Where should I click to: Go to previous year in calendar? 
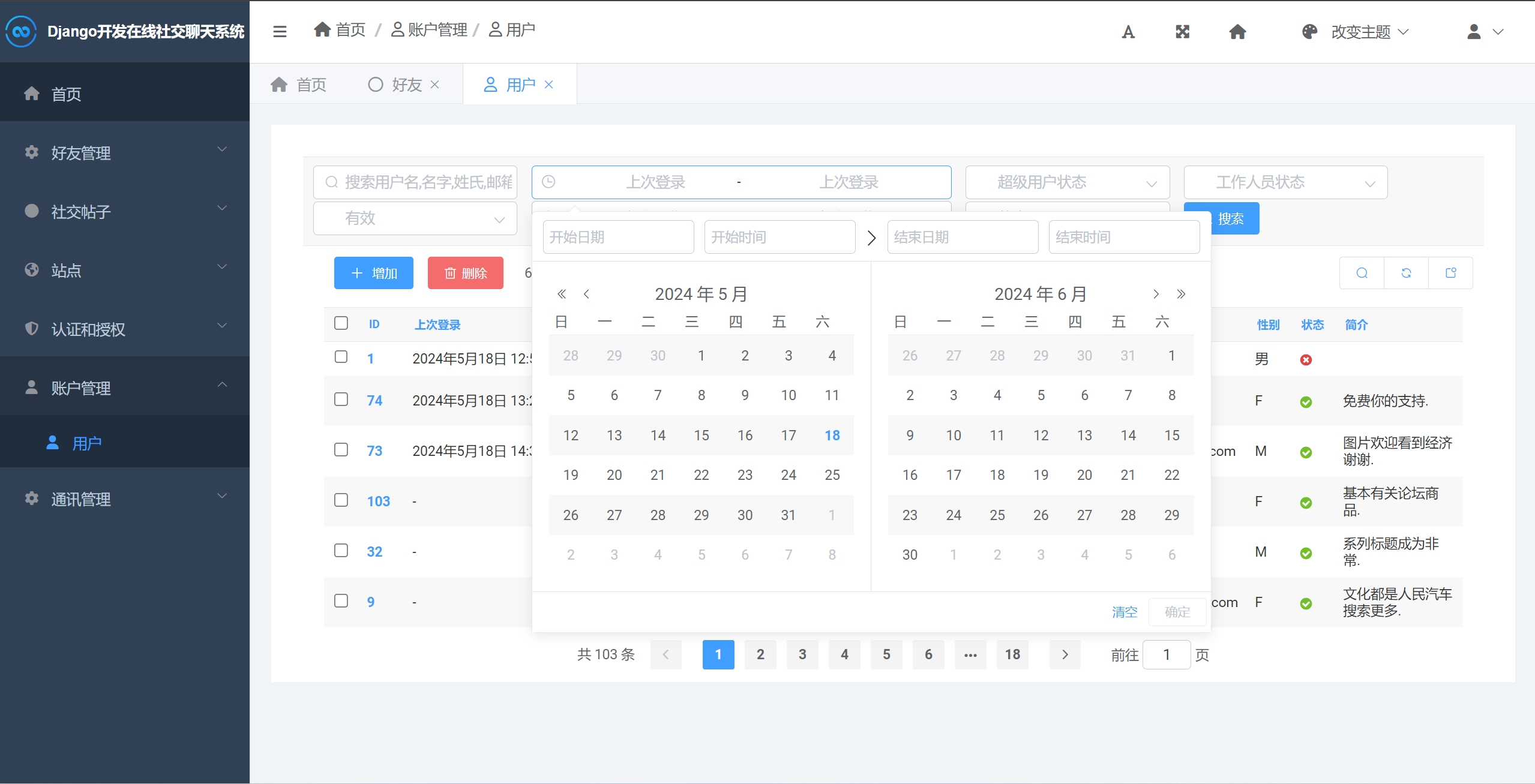click(562, 294)
